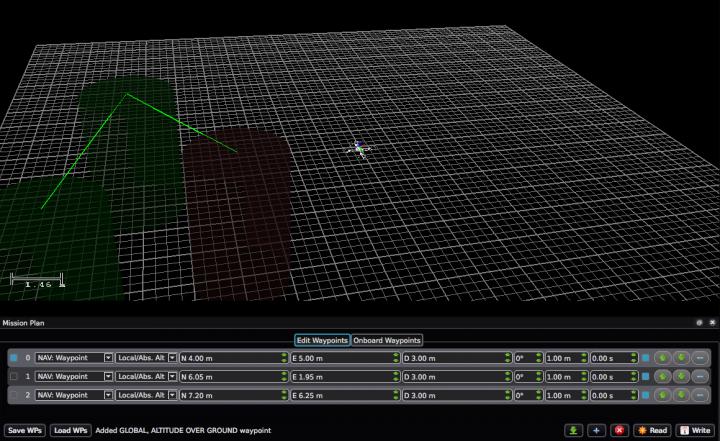This screenshot has height=441, width=720.
Task: Move waypoint 2 up with arrow icon
Action: click(x=662, y=396)
